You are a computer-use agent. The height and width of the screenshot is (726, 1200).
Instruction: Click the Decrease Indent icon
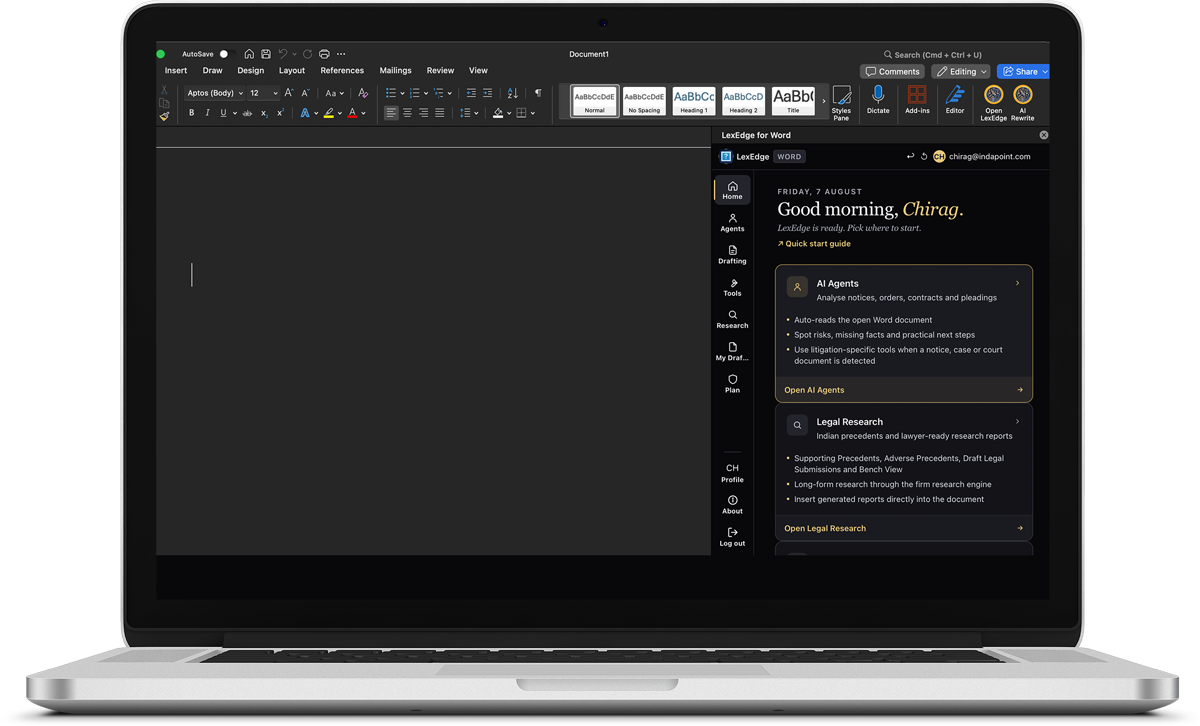tap(471, 93)
